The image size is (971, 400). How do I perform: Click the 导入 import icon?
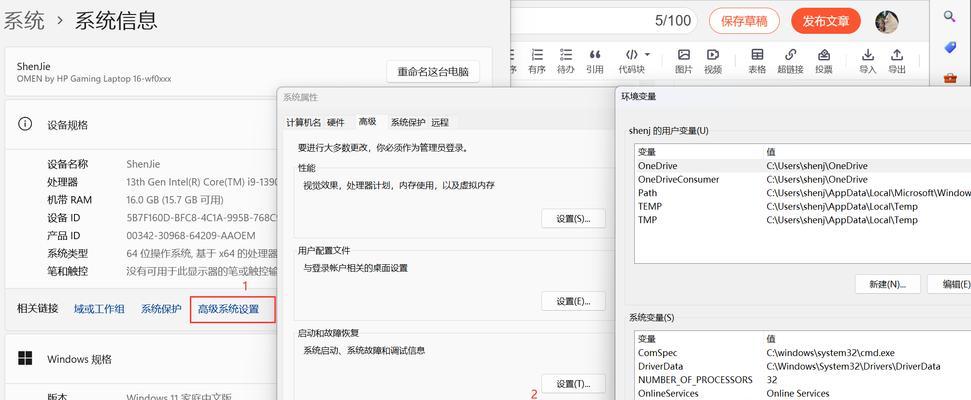coord(868,61)
